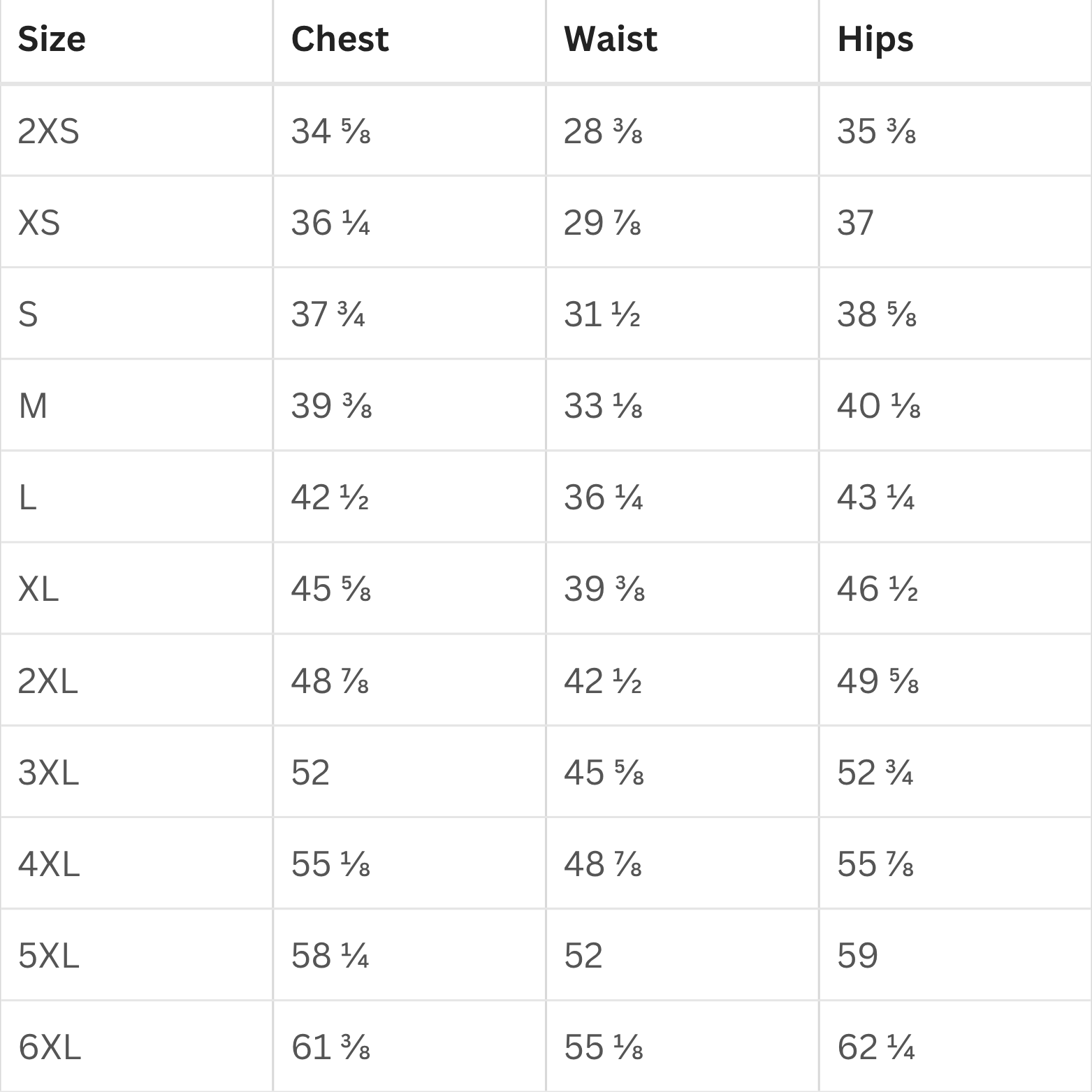Screen dimensions: 1092x1092
Task: Select the 3XL size row label
Action: 48,772
